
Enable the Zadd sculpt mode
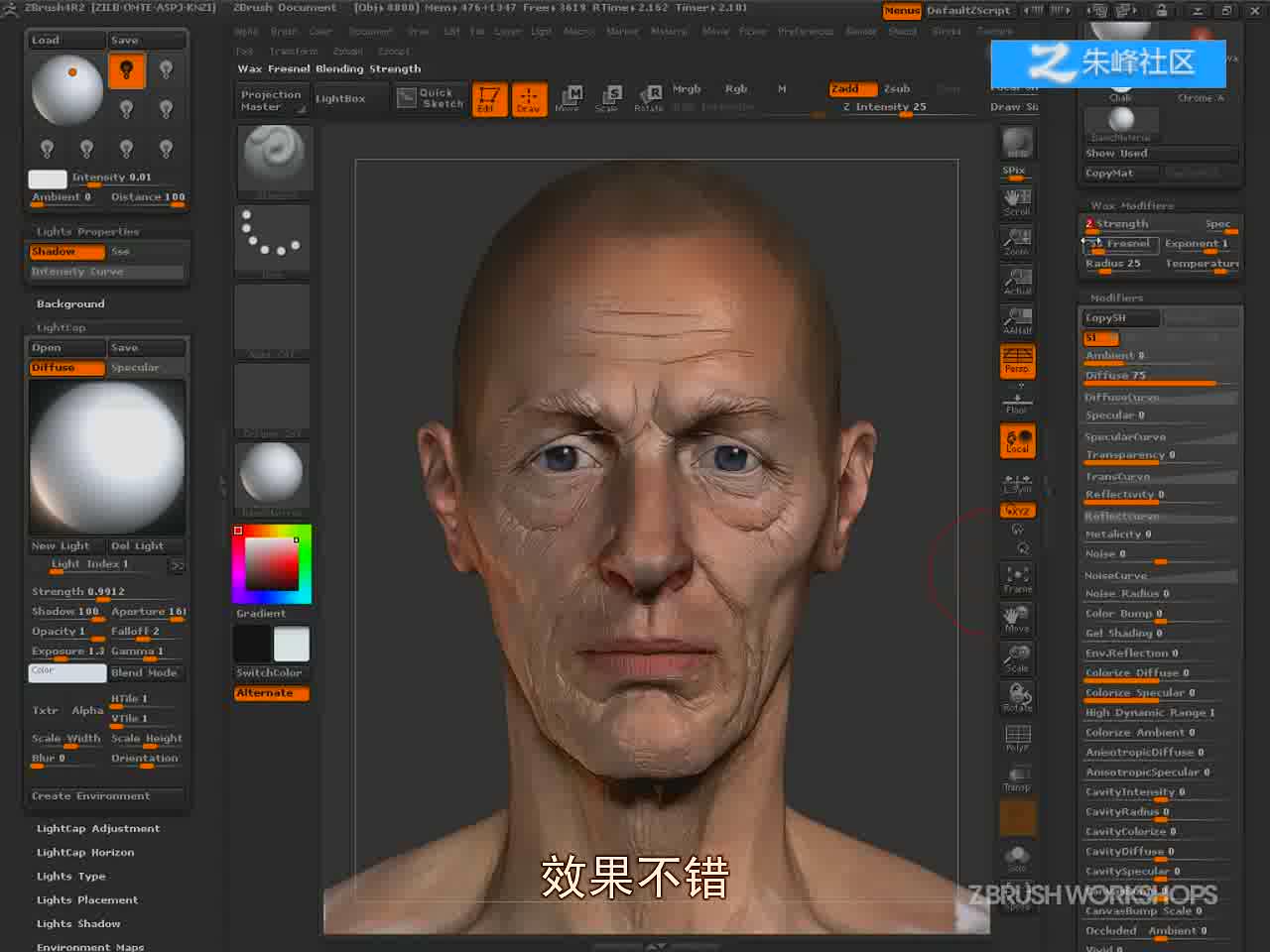click(x=853, y=89)
